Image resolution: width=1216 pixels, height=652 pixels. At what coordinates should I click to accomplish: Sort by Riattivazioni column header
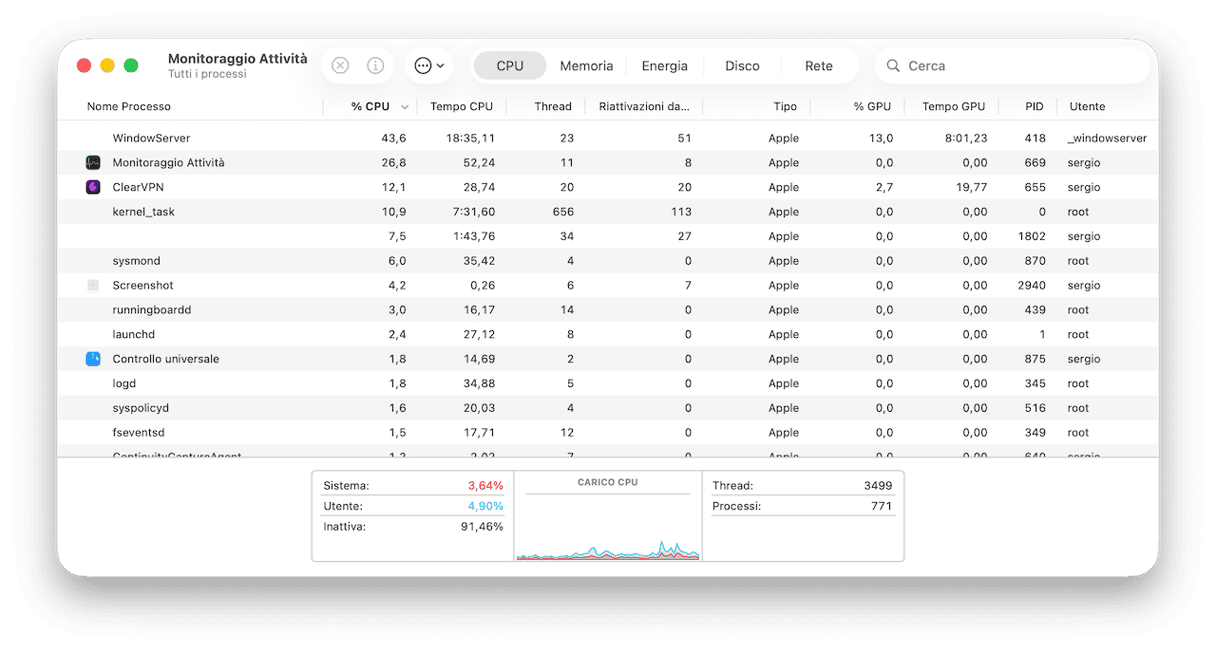tap(644, 106)
